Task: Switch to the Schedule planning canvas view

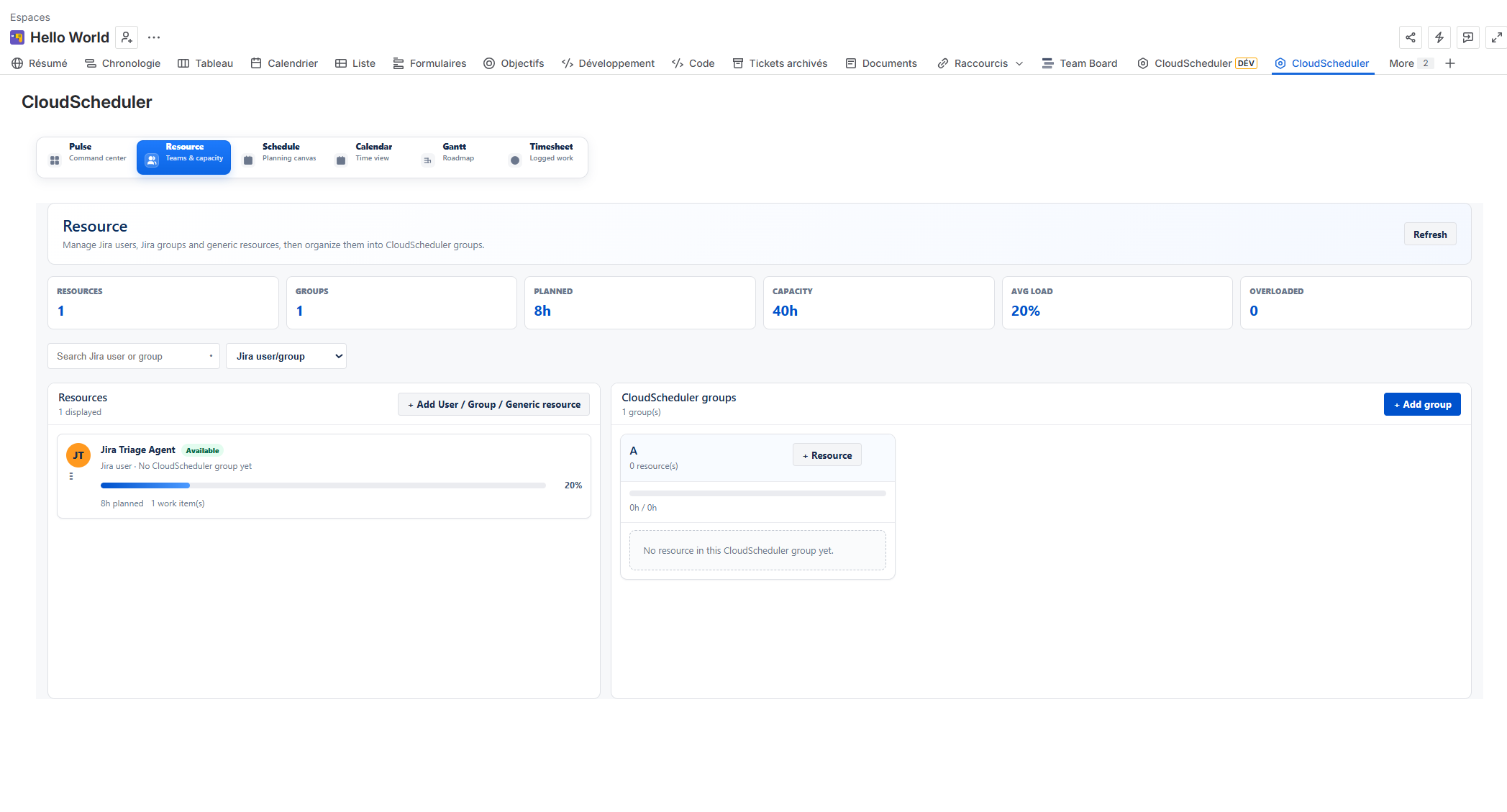Action: [281, 157]
